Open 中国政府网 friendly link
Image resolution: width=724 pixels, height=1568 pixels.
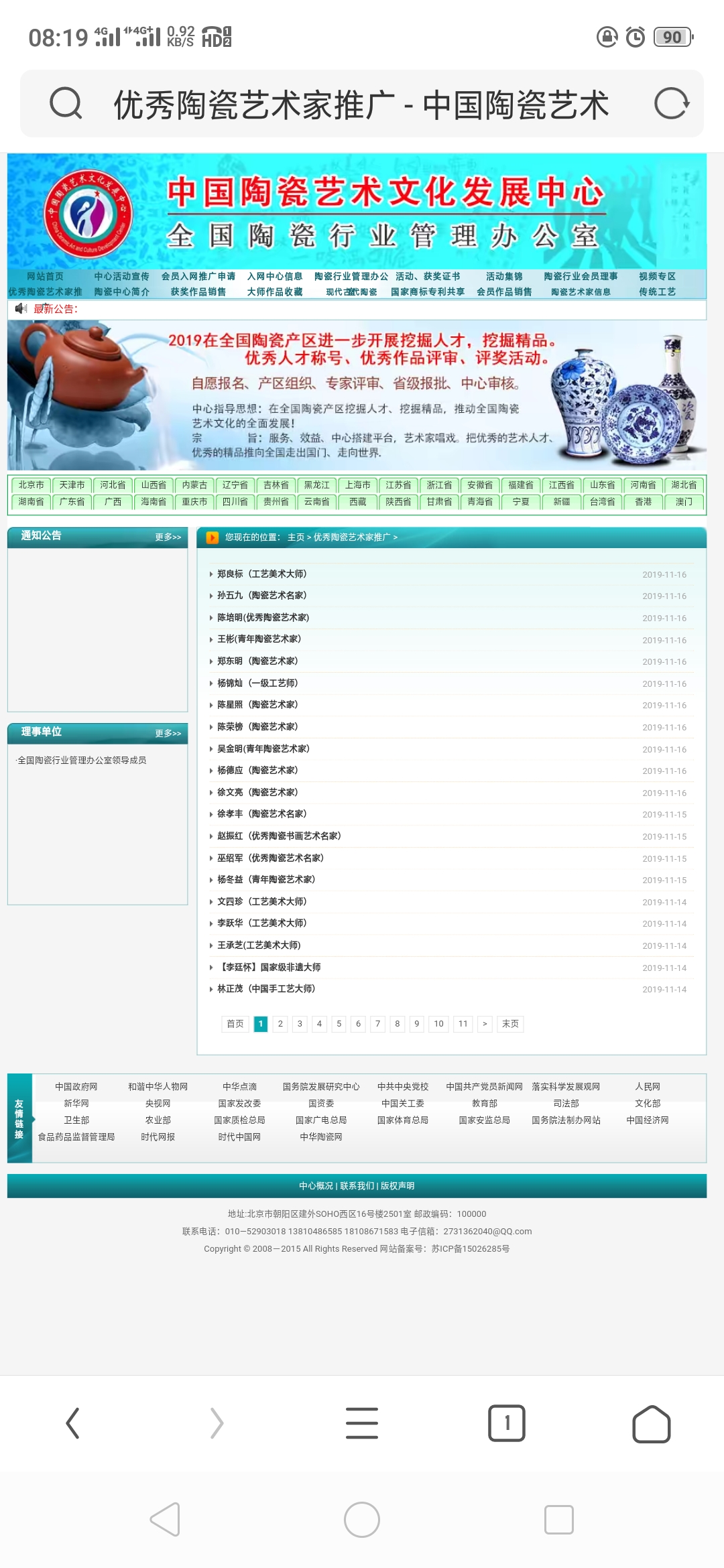(x=76, y=1087)
